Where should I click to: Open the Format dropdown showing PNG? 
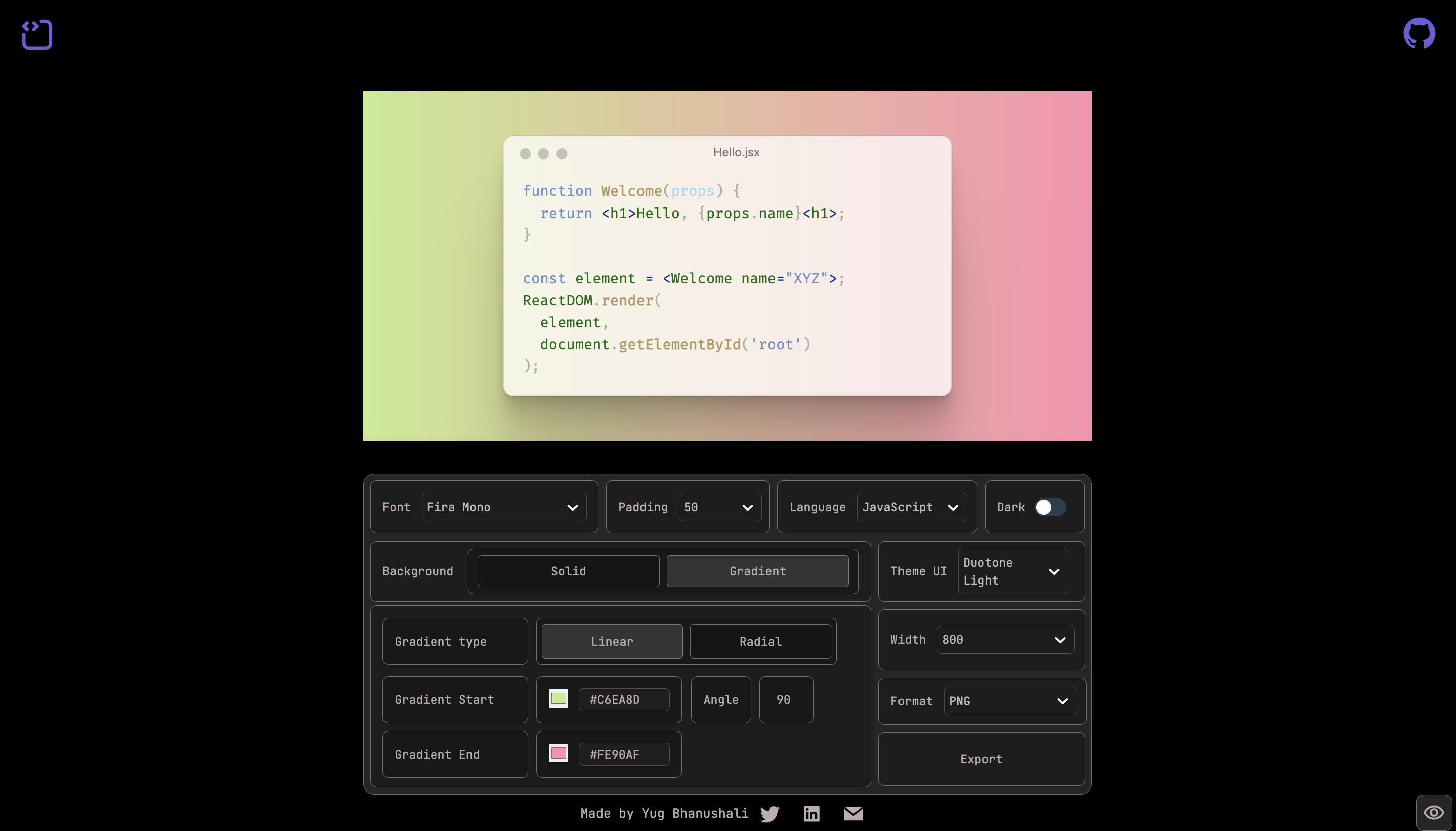tap(1010, 701)
